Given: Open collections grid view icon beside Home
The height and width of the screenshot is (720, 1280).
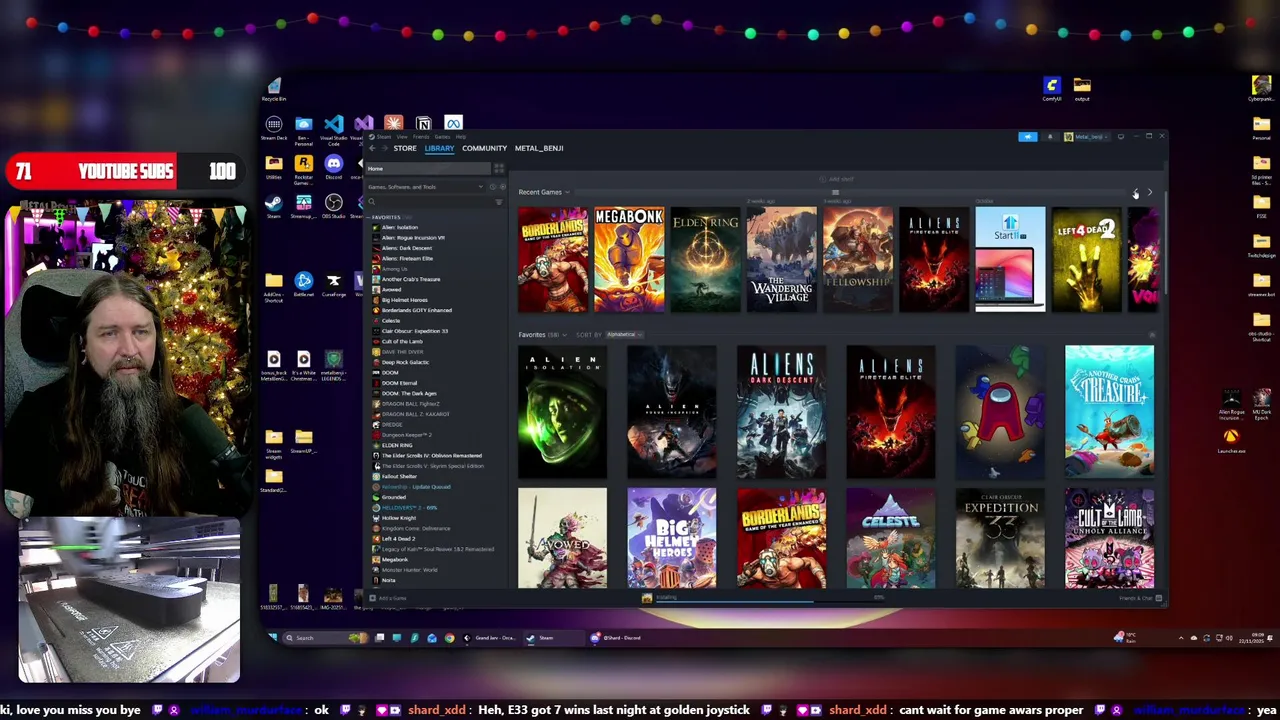Looking at the screenshot, I should 499,169.
